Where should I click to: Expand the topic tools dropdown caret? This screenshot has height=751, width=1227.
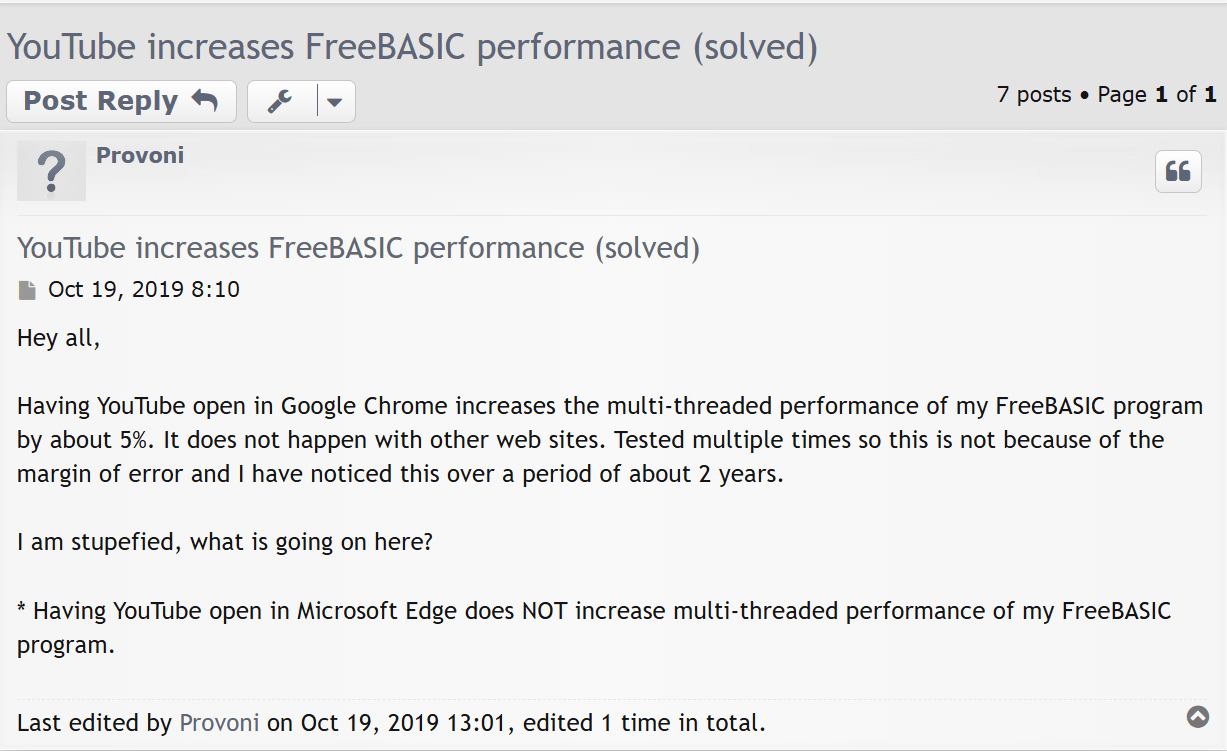click(335, 101)
